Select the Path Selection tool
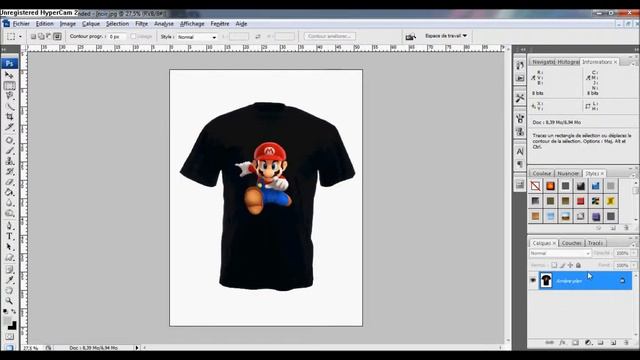 pos(9,247)
